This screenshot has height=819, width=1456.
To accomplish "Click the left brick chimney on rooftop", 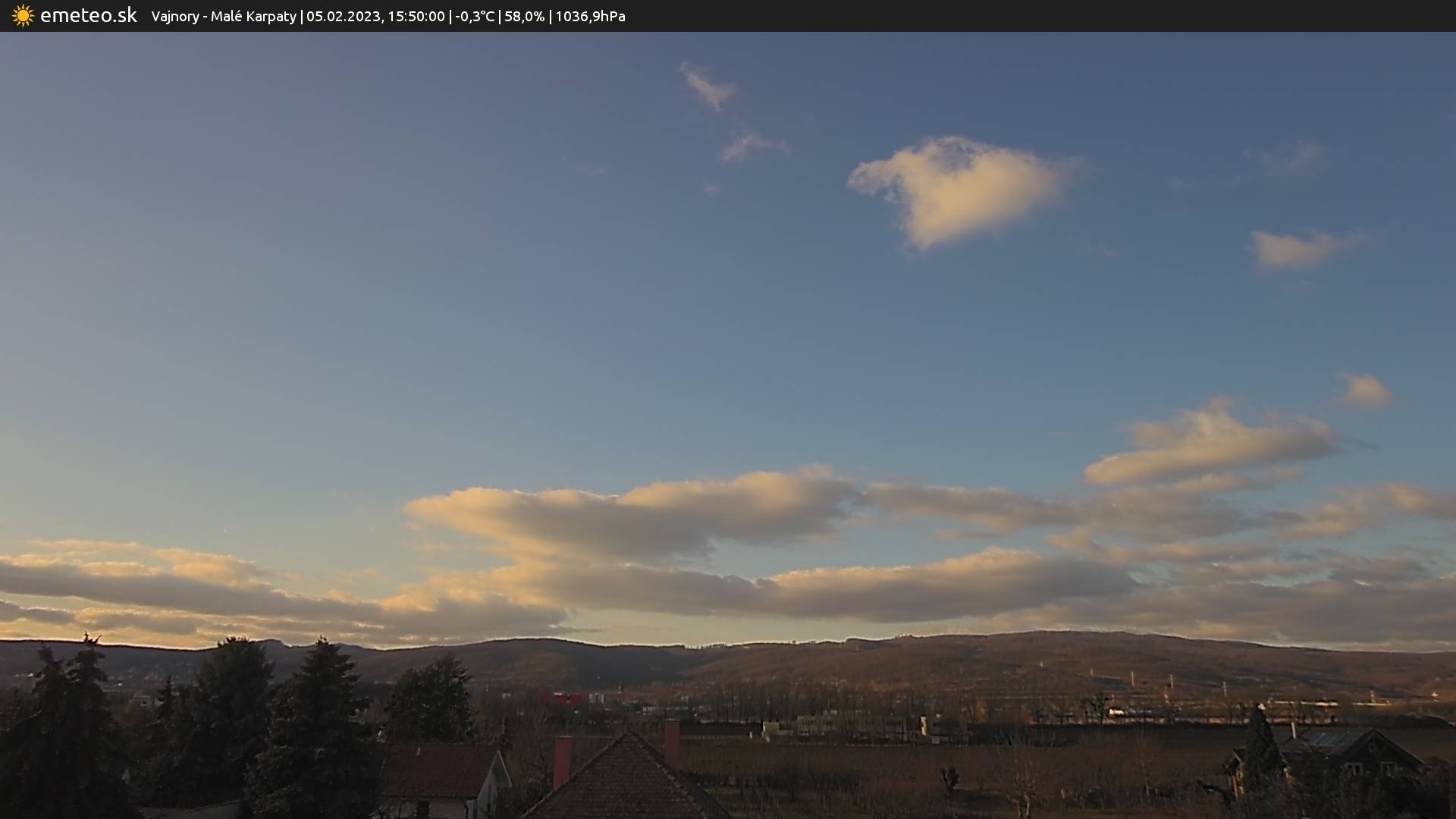I will coord(562,761).
